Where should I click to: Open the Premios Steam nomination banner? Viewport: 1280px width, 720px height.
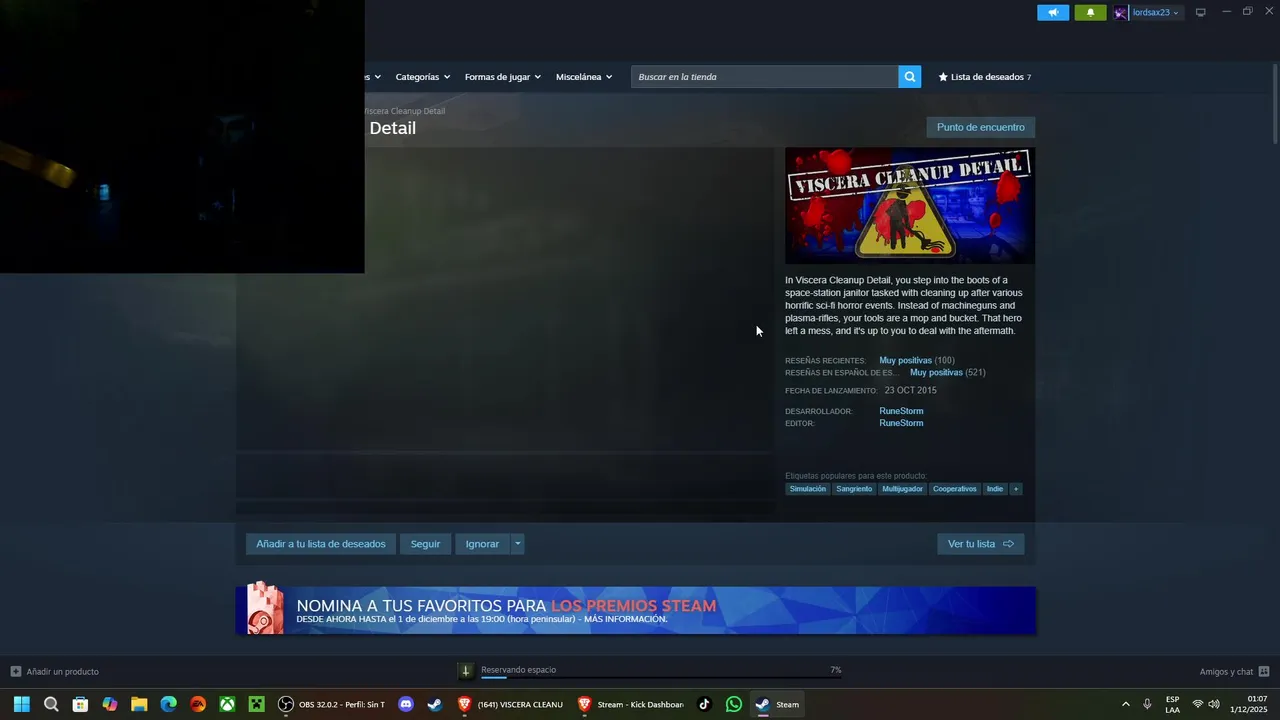coord(636,610)
